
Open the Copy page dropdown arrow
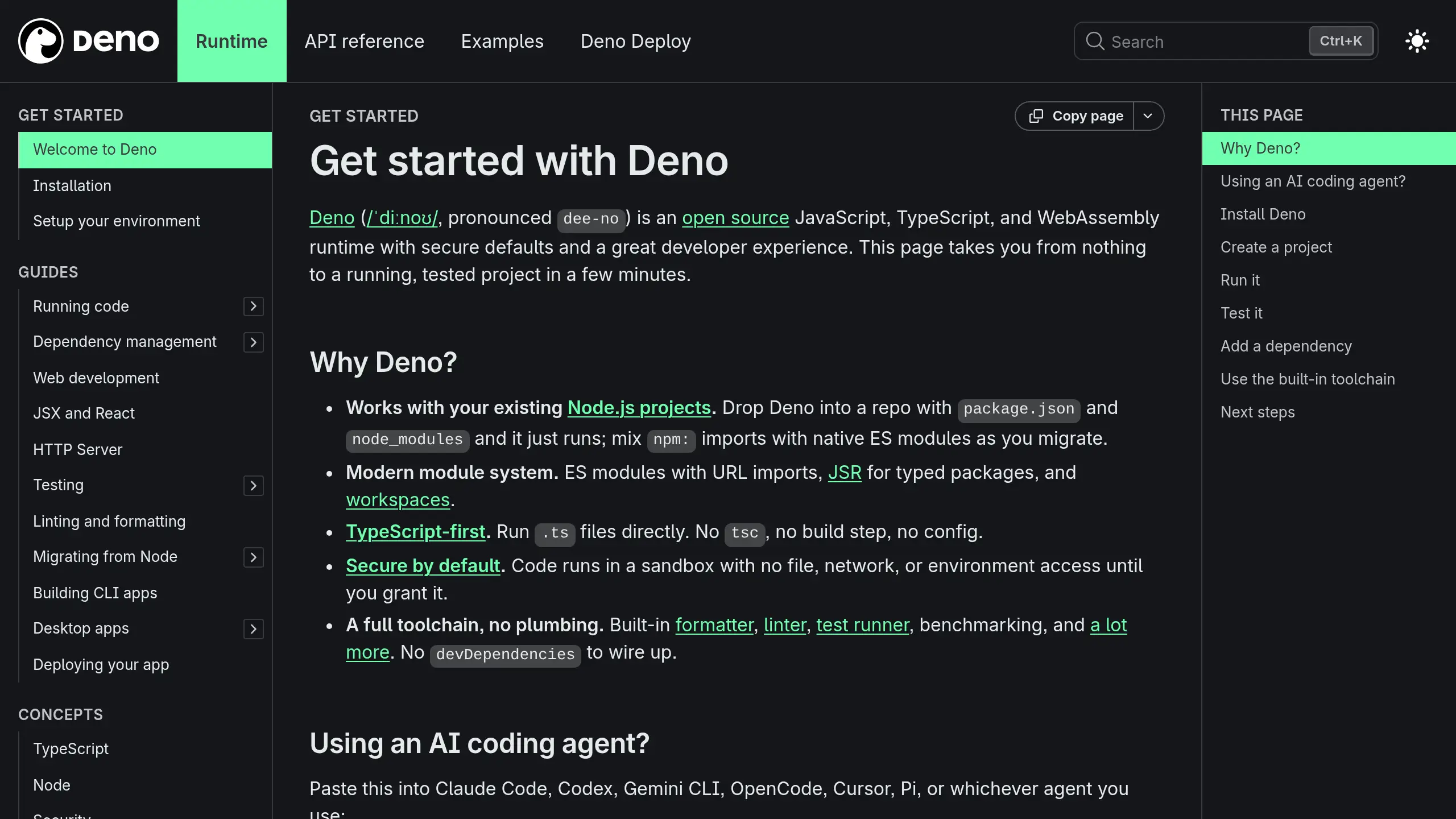[x=1148, y=116]
